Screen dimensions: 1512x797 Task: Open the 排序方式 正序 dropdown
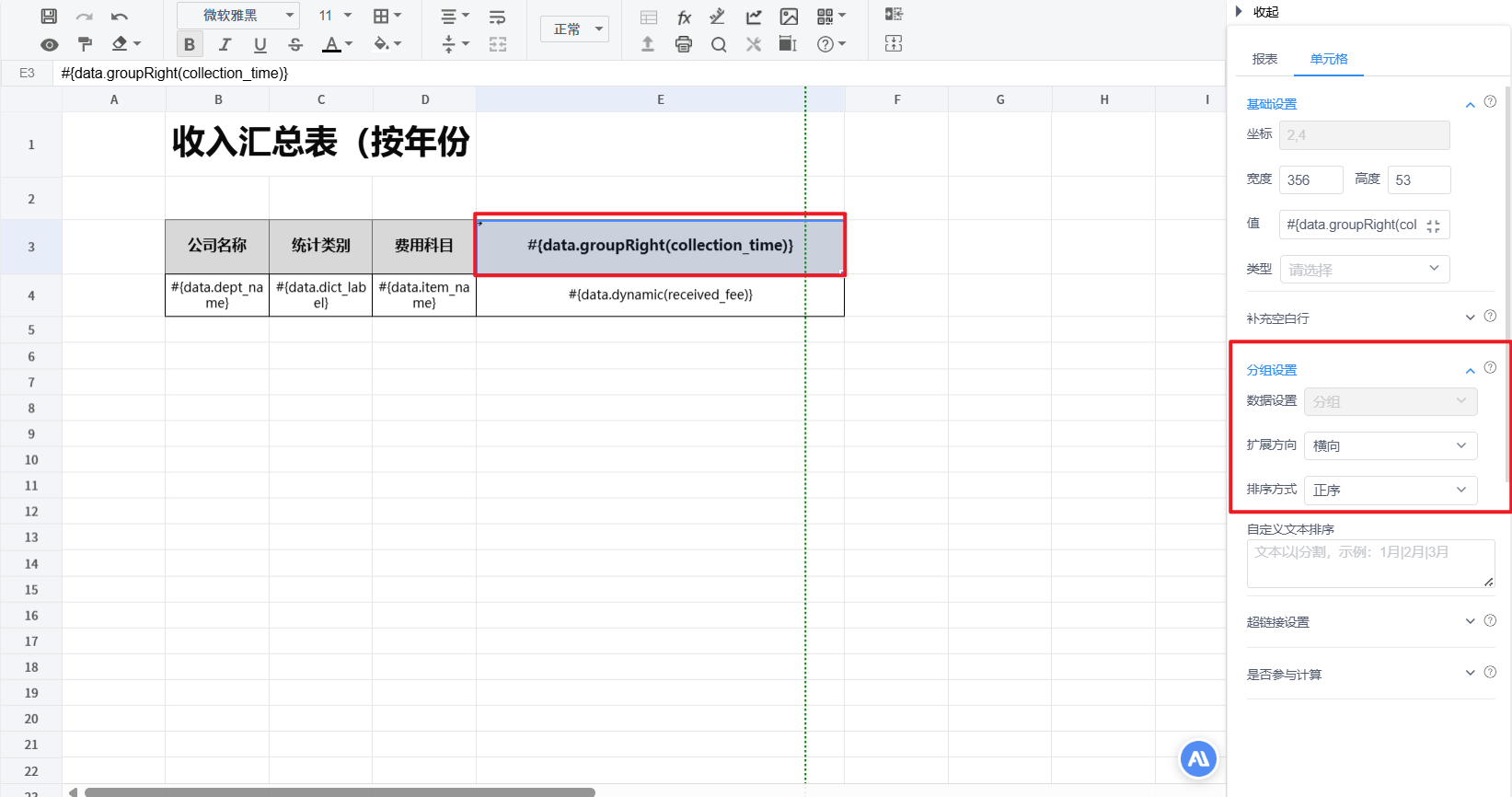pos(1391,490)
